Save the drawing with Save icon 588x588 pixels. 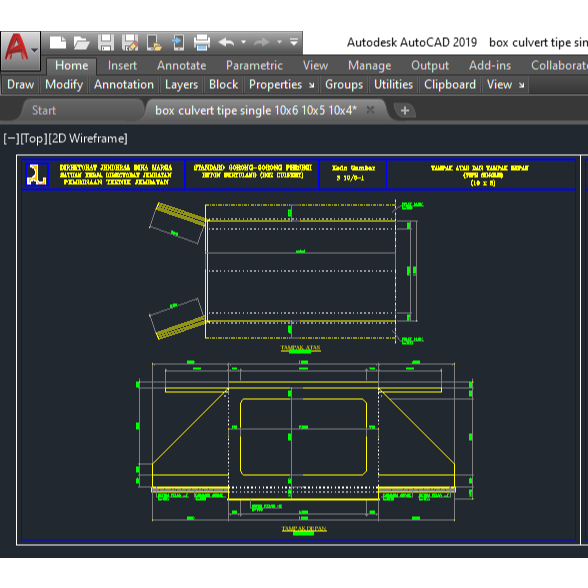coord(106,42)
